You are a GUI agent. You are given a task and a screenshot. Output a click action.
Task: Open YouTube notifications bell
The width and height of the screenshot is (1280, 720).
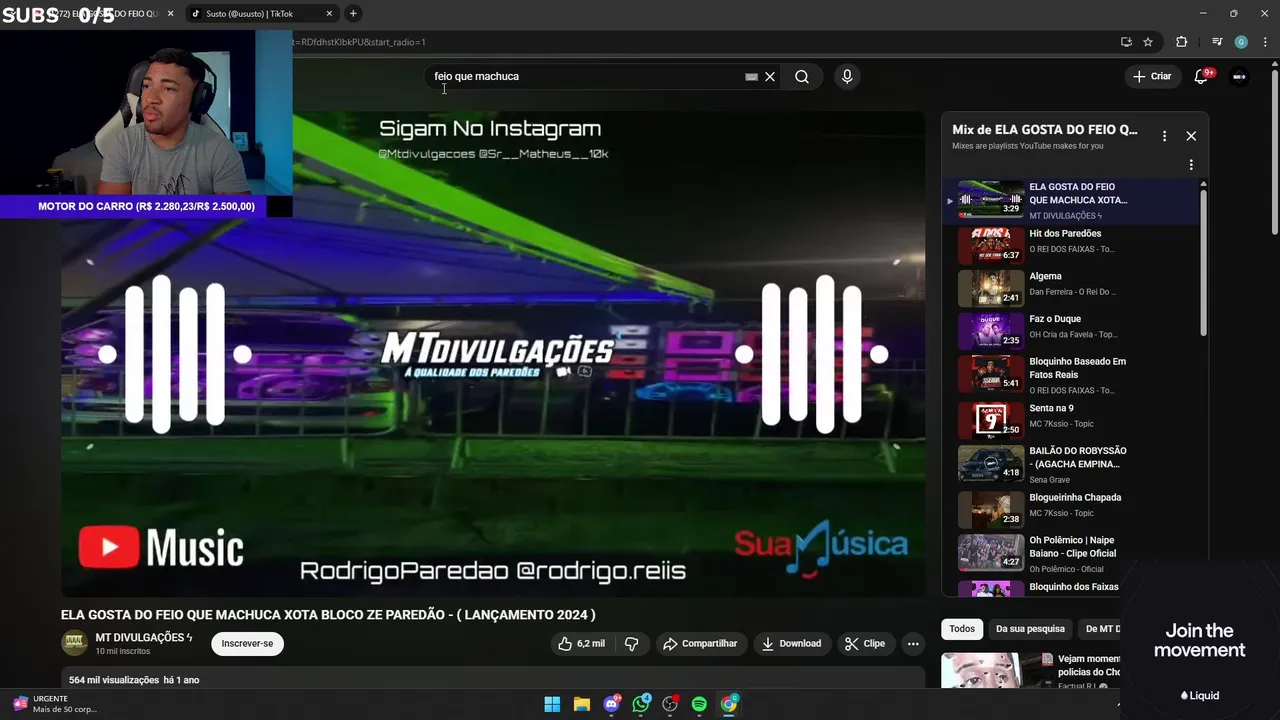(1202, 76)
